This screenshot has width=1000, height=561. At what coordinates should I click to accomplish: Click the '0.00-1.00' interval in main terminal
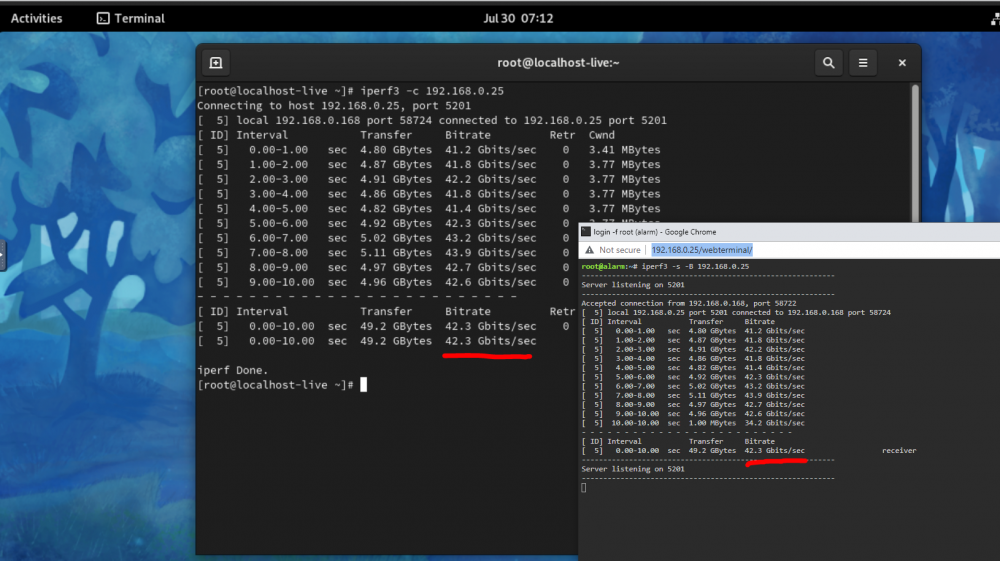pyautogui.click(x=278, y=150)
